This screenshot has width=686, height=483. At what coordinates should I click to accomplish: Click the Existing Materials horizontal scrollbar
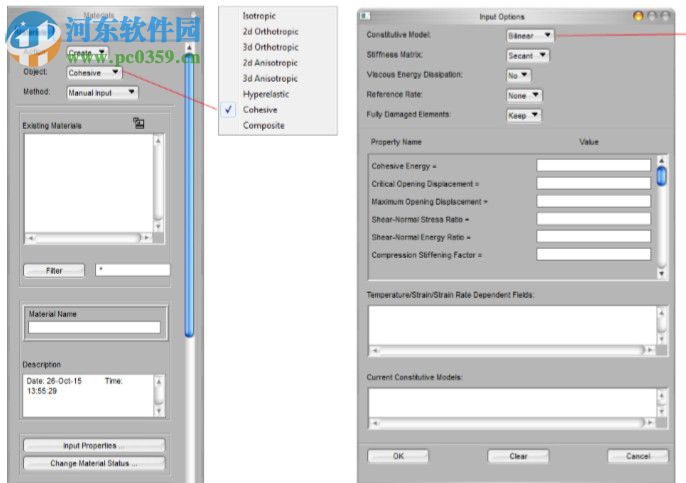coord(87,238)
